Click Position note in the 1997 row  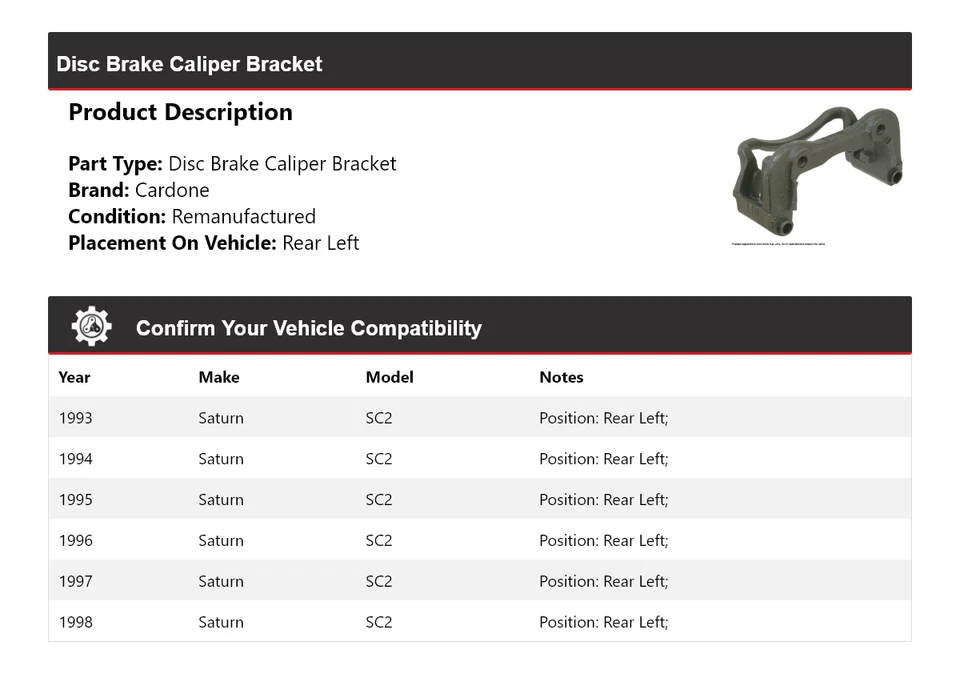pos(603,582)
